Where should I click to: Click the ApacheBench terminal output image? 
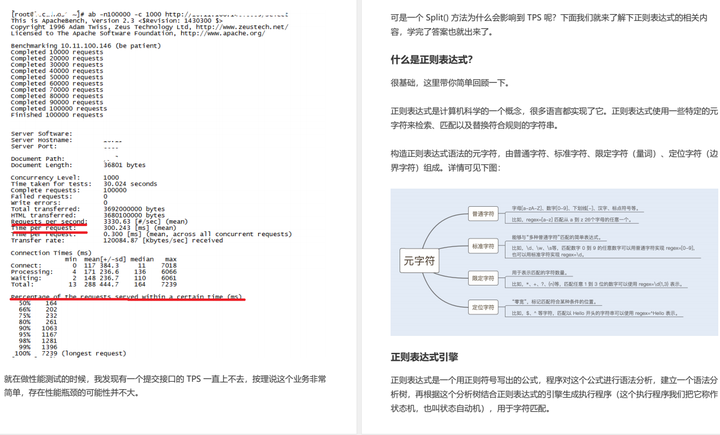pos(152,184)
